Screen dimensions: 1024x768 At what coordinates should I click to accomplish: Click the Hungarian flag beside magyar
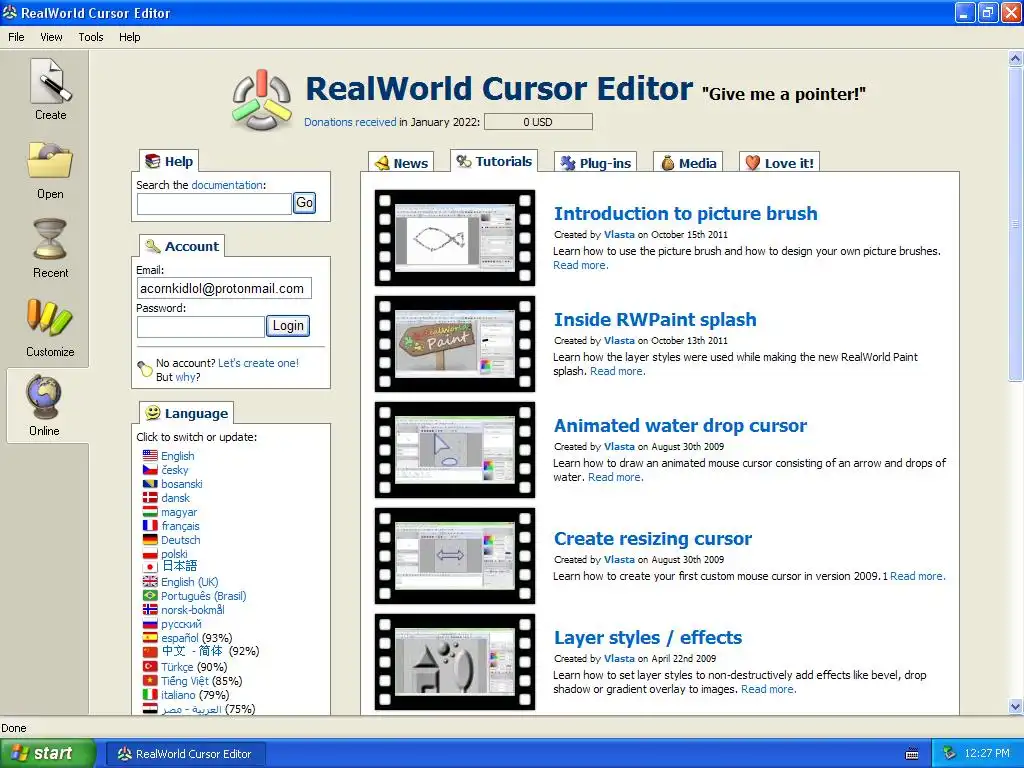(150, 512)
